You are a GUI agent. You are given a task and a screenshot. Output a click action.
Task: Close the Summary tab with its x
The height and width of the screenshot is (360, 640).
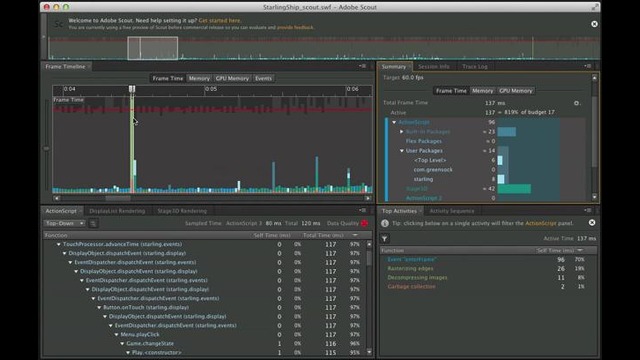[x=409, y=67]
